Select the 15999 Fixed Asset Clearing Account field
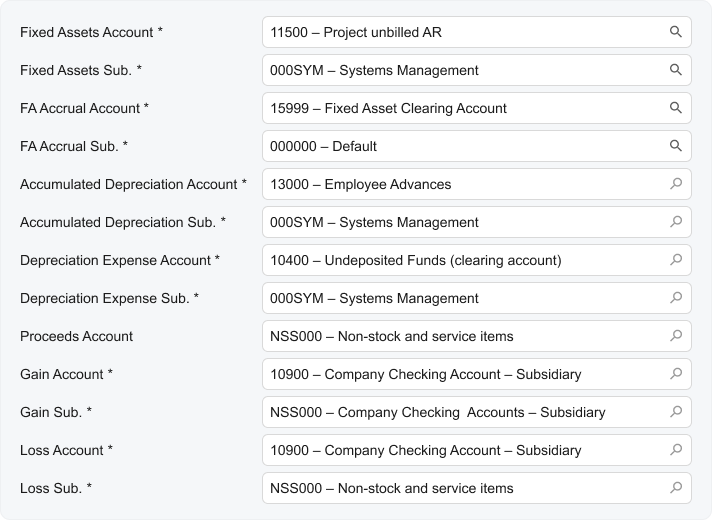The width and height of the screenshot is (712, 520). point(460,108)
